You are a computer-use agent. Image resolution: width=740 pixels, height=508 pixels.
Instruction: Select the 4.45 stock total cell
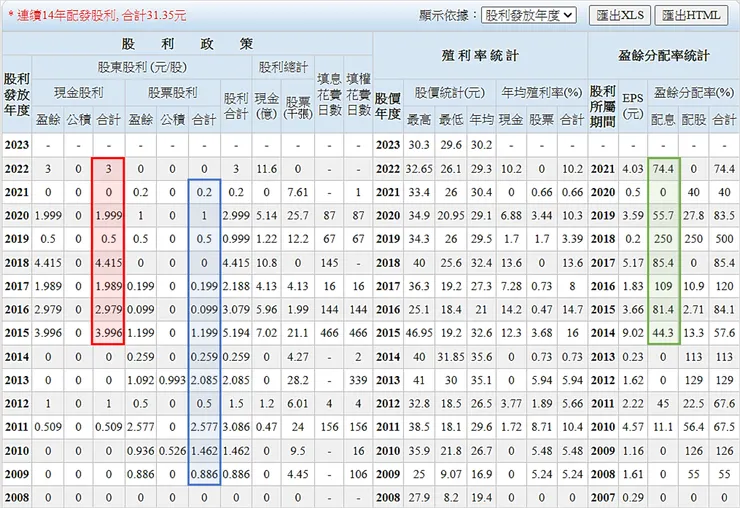(298, 474)
